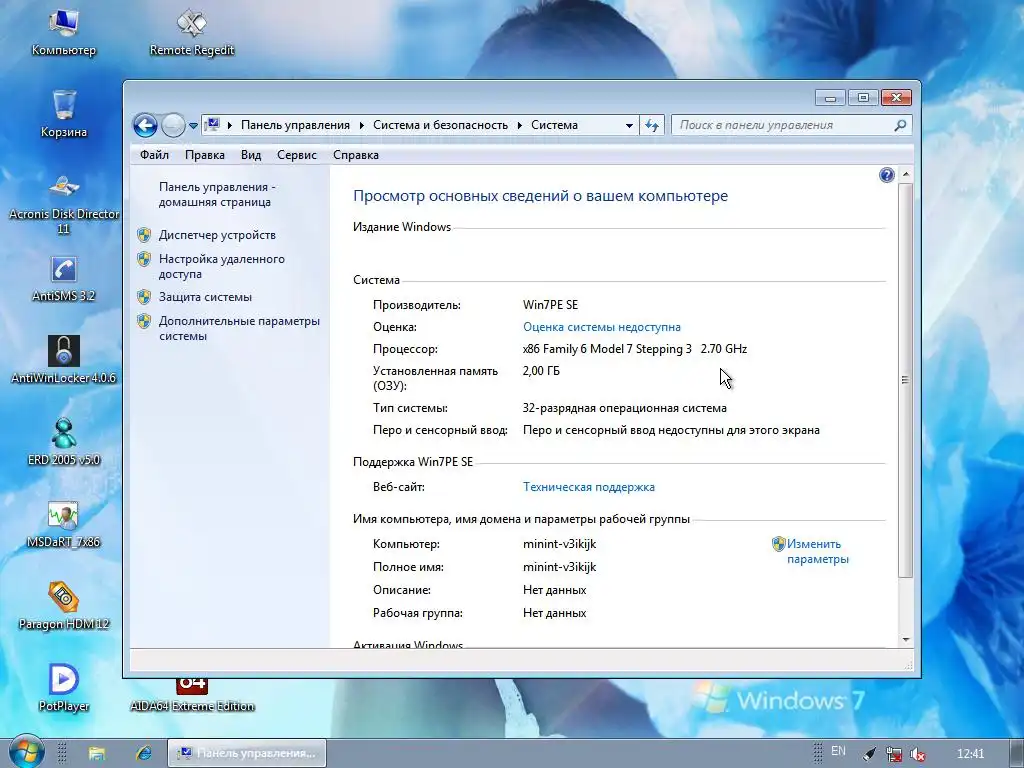Open the Правка menu

tap(204, 155)
